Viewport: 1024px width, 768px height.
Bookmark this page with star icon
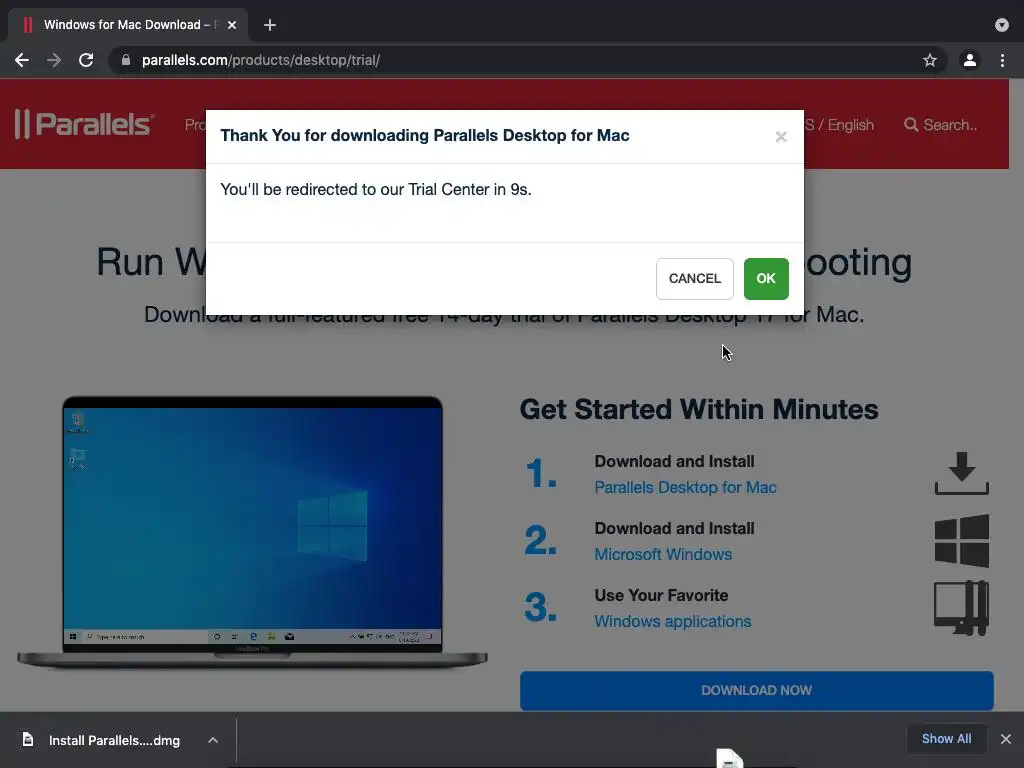pyautogui.click(x=929, y=60)
